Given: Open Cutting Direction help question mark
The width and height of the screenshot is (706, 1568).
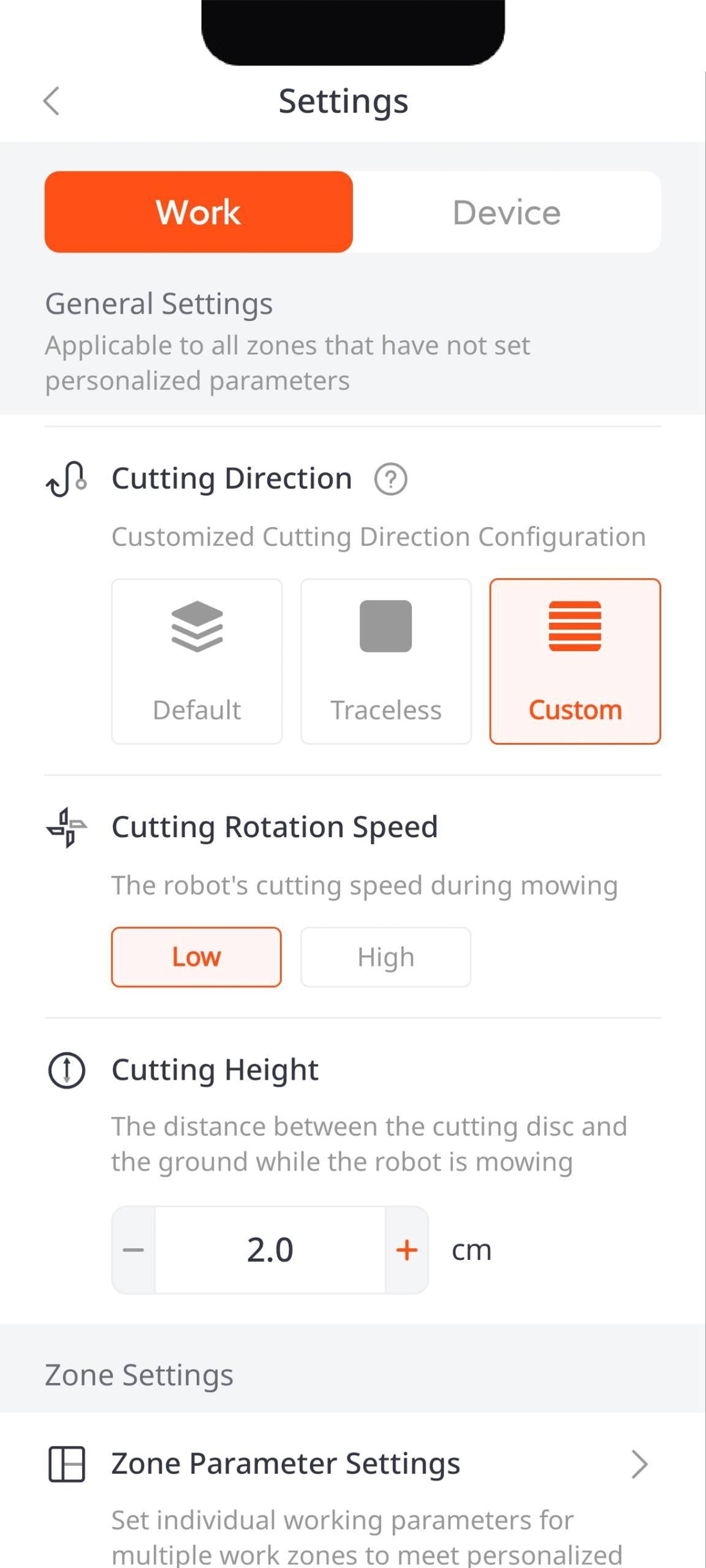Looking at the screenshot, I should [390, 479].
